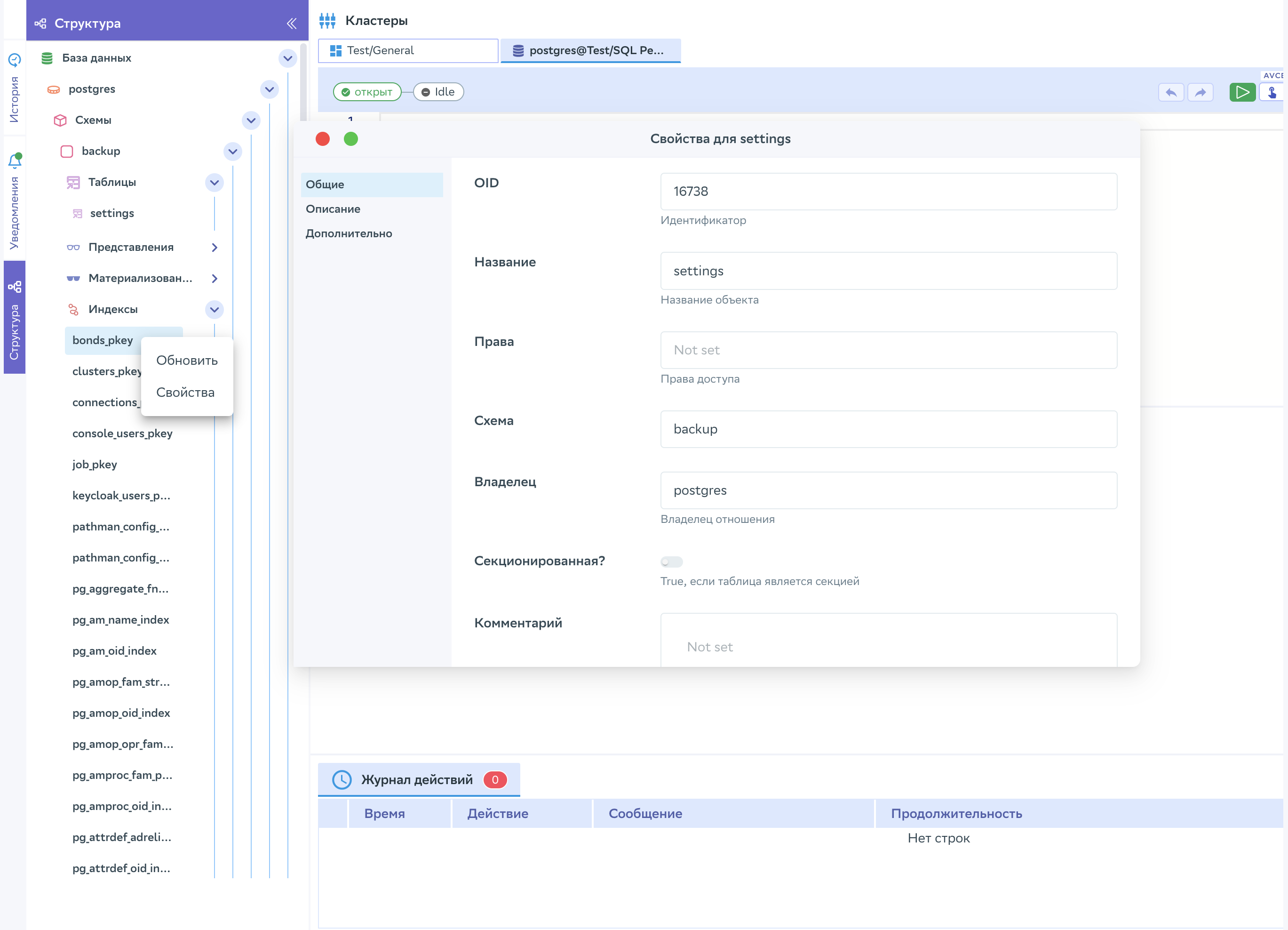
Task: Click the Кластеры icon in header
Action: point(327,20)
